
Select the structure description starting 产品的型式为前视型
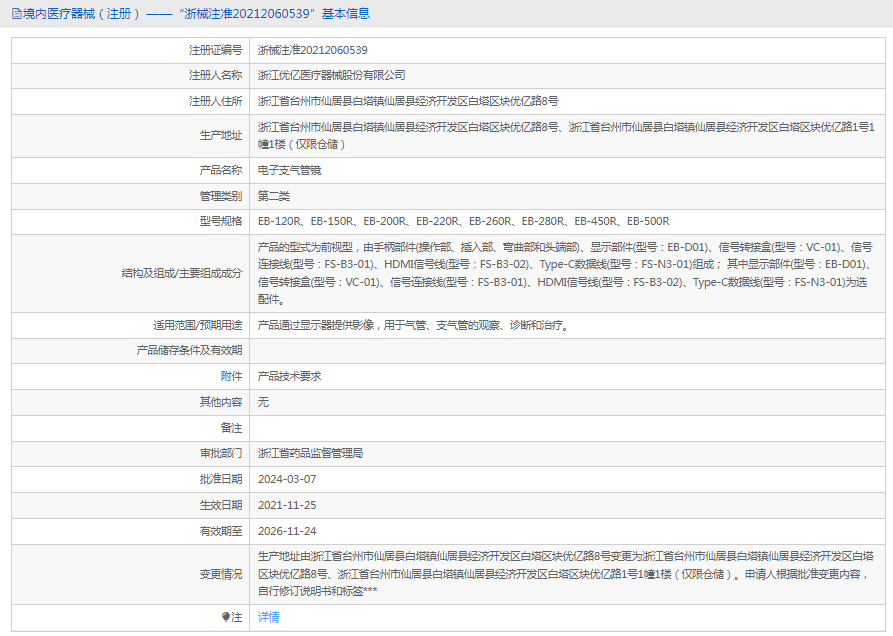[x=565, y=273]
